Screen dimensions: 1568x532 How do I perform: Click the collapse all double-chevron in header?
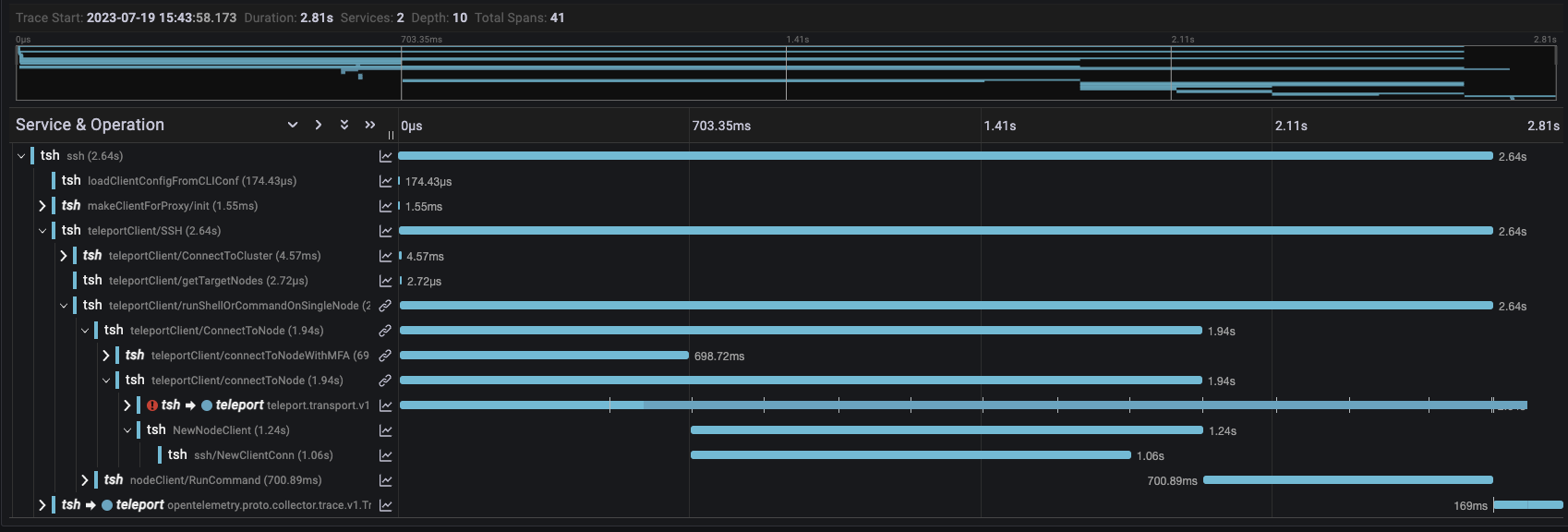tap(370, 125)
